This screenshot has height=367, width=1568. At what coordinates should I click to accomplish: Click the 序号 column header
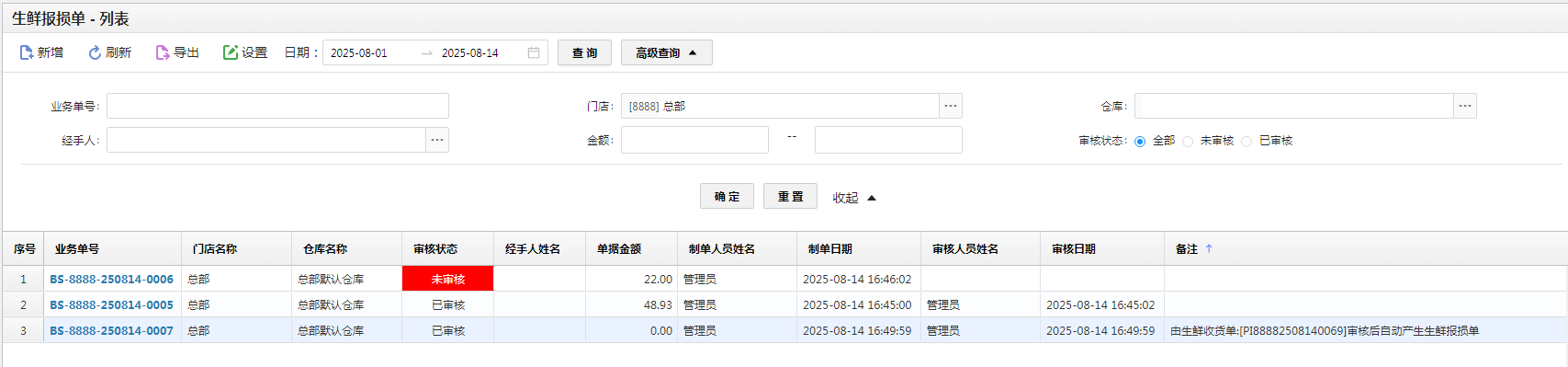click(24, 249)
